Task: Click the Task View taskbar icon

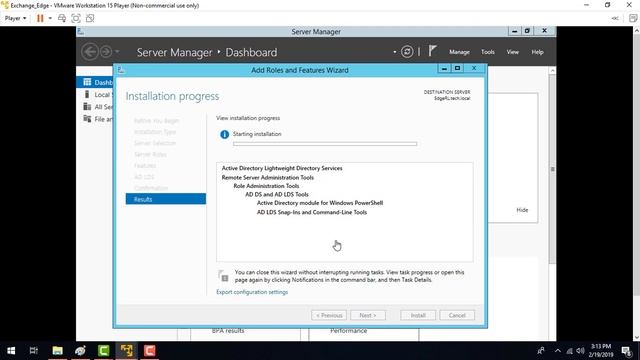Action: point(34,351)
